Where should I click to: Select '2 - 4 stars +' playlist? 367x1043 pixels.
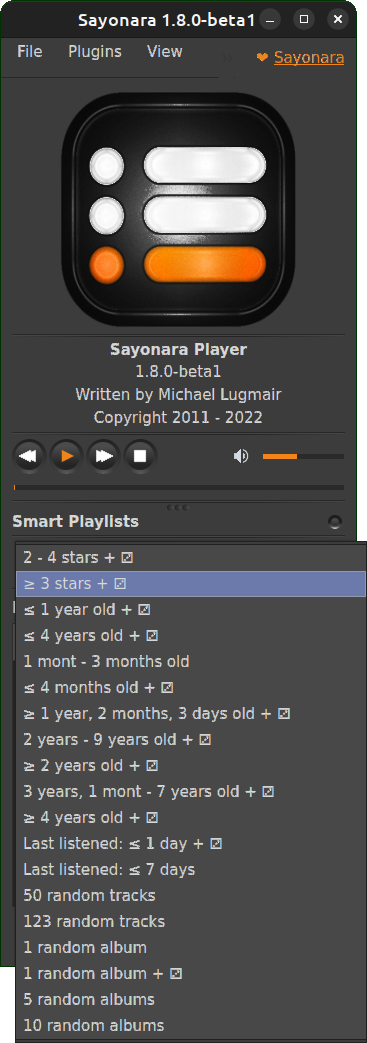click(x=191, y=557)
